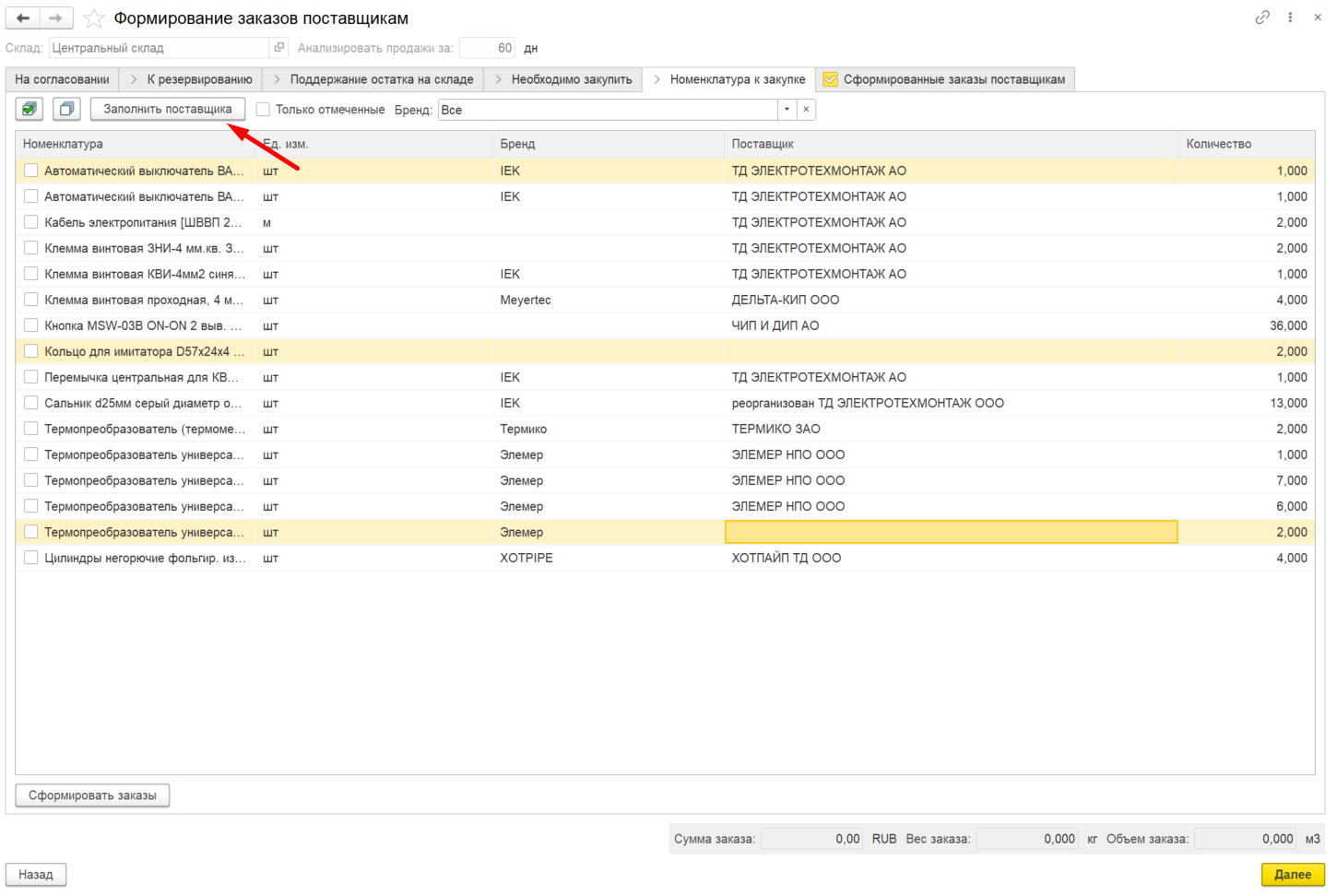This screenshot has width=1337, height=896.
Task: Click the Заполнить поставщика button
Action: 168,109
